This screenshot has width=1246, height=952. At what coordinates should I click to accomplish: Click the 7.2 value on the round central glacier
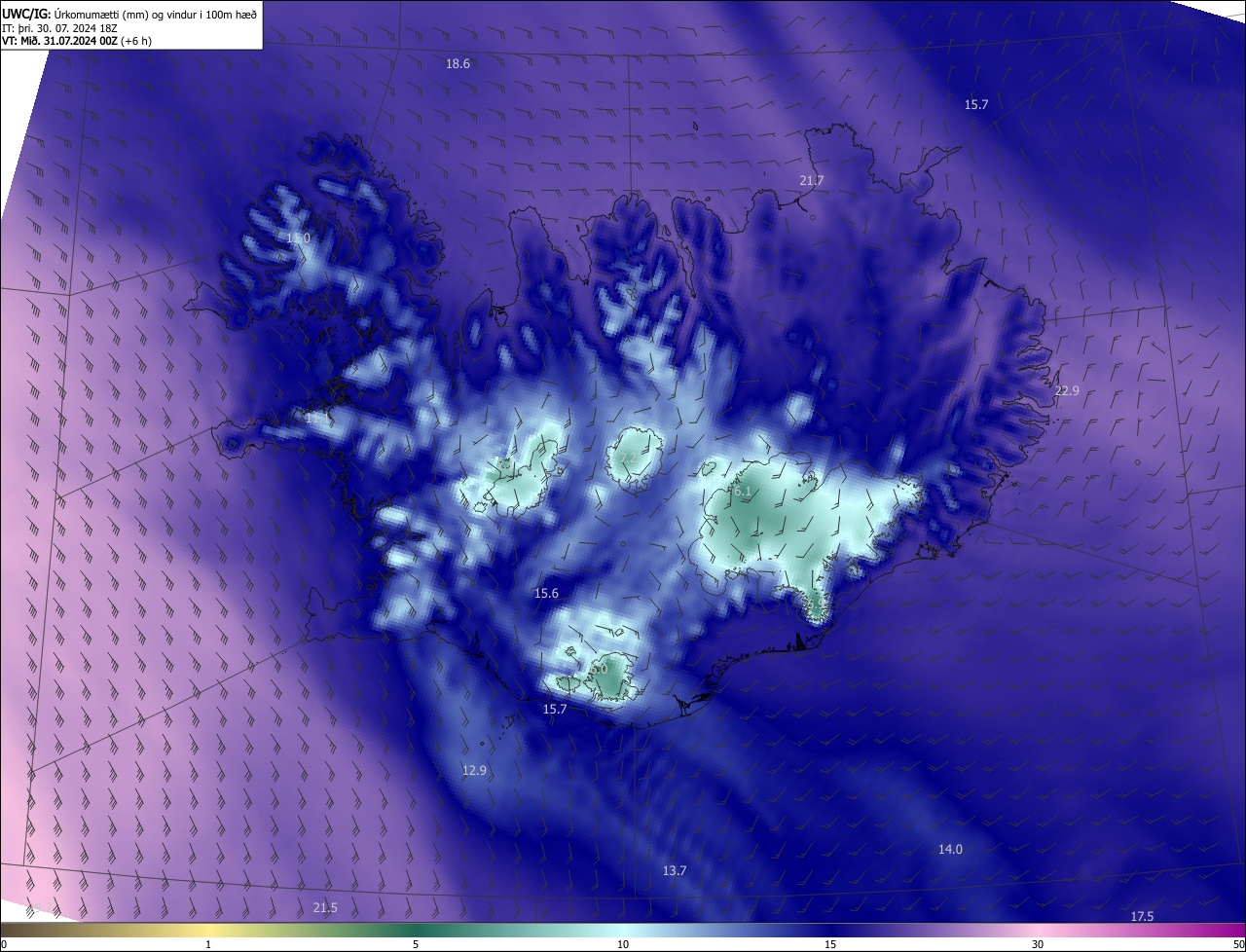627,458
